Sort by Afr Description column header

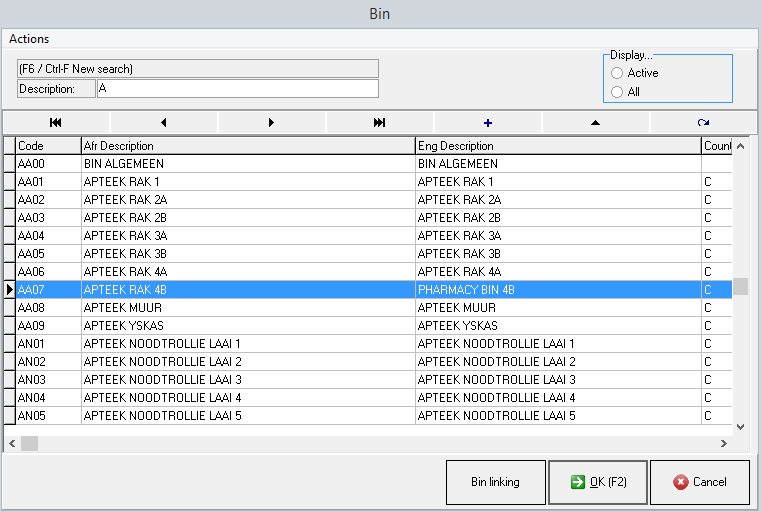click(x=247, y=146)
